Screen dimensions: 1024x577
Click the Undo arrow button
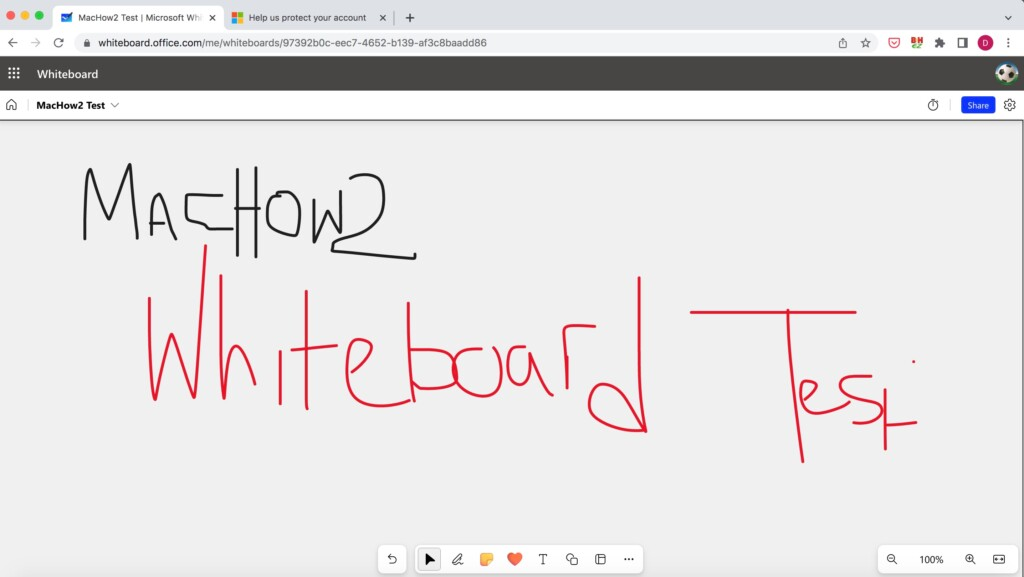click(x=392, y=559)
